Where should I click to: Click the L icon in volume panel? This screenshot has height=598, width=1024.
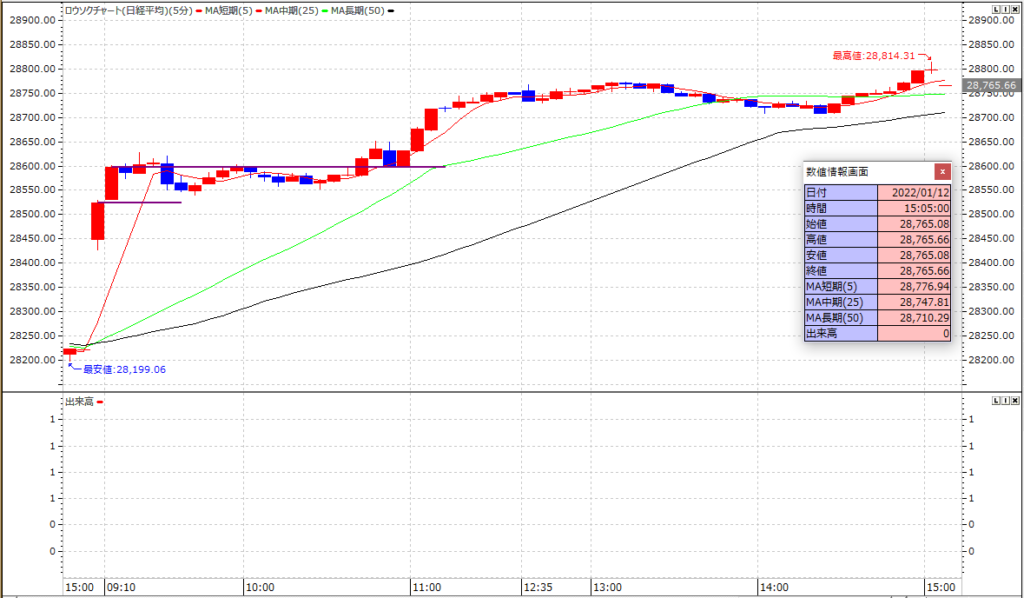[996, 400]
